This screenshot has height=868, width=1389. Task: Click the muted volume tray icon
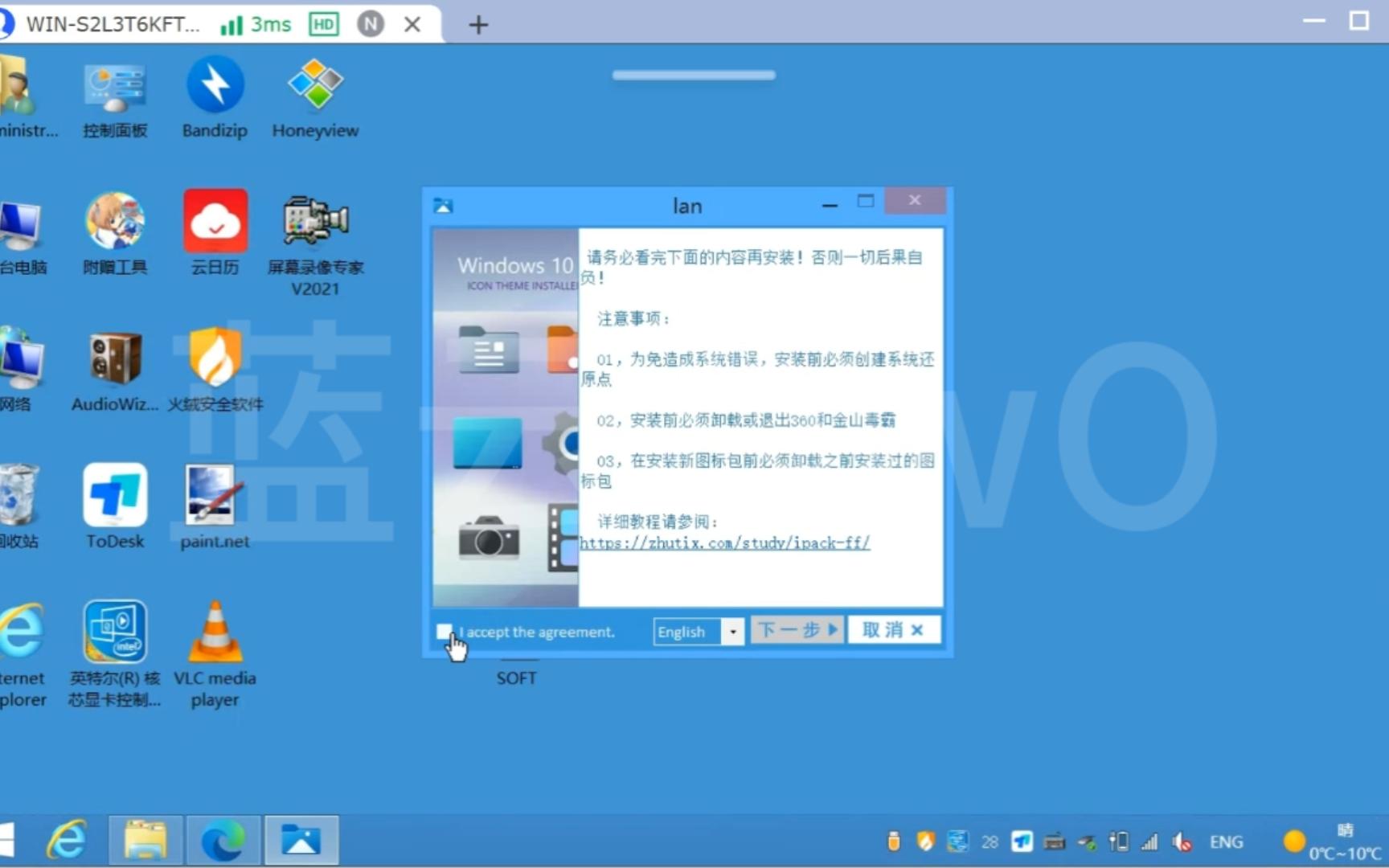click(x=1182, y=841)
